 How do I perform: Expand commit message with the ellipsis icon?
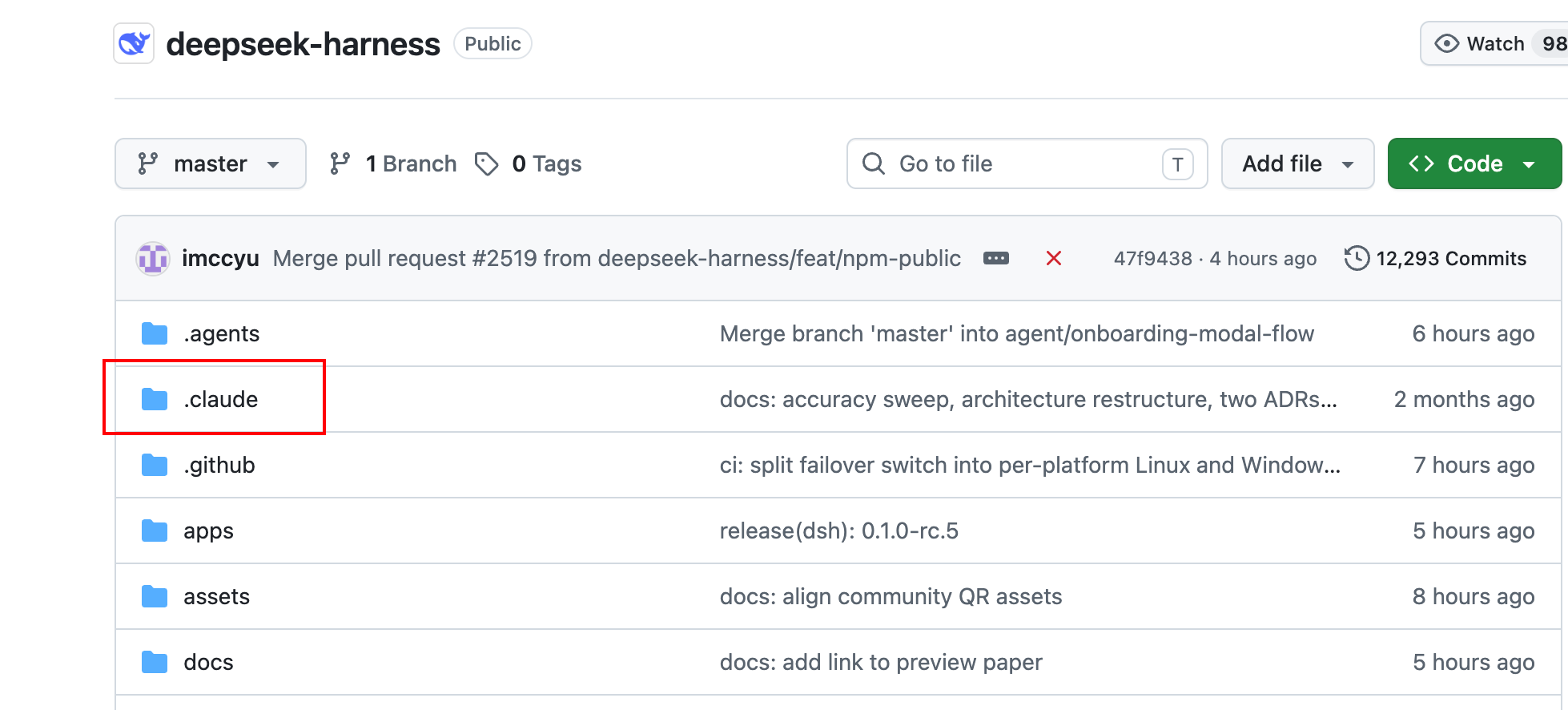(996, 258)
